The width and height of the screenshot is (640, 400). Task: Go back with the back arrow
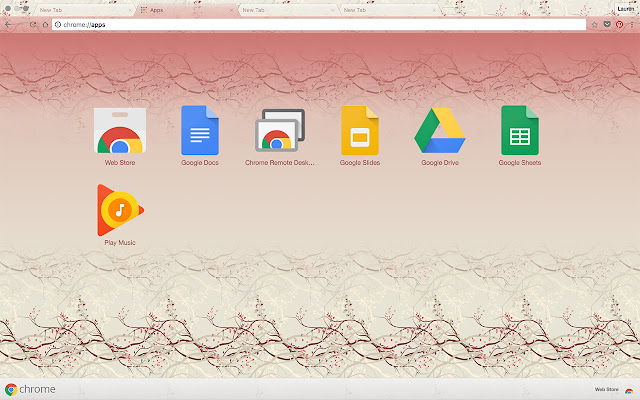[x=8, y=24]
